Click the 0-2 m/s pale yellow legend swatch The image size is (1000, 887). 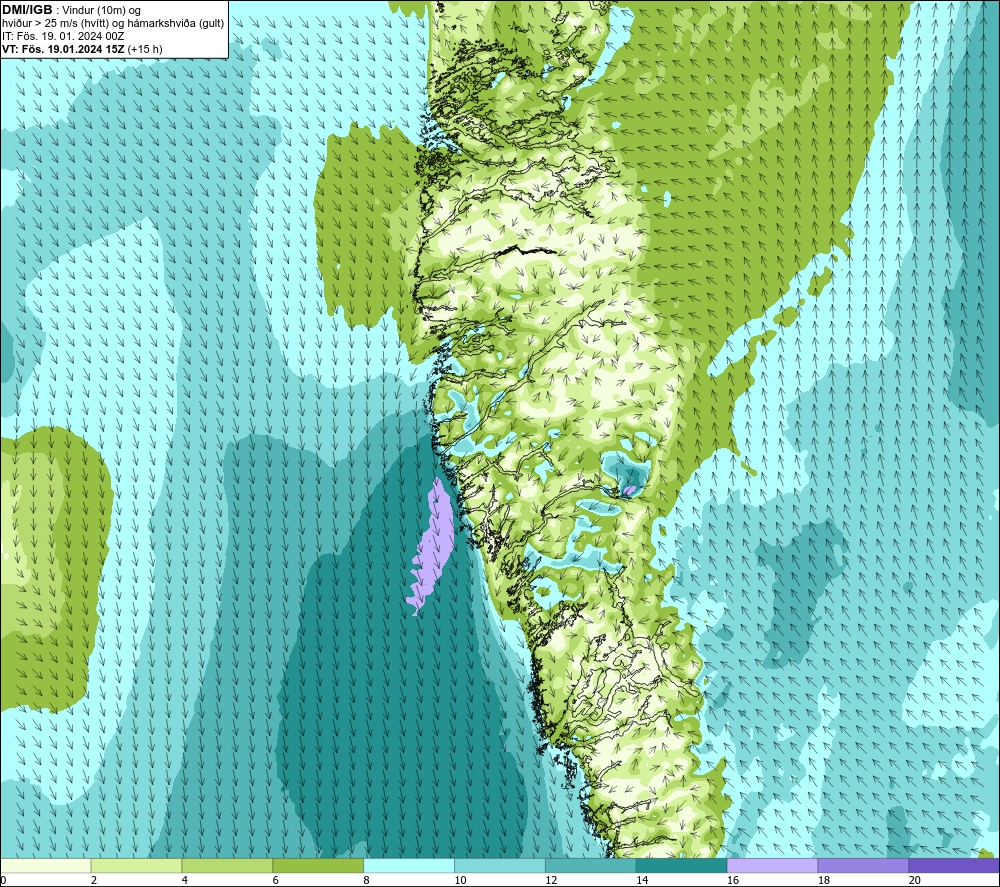(46, 865)
